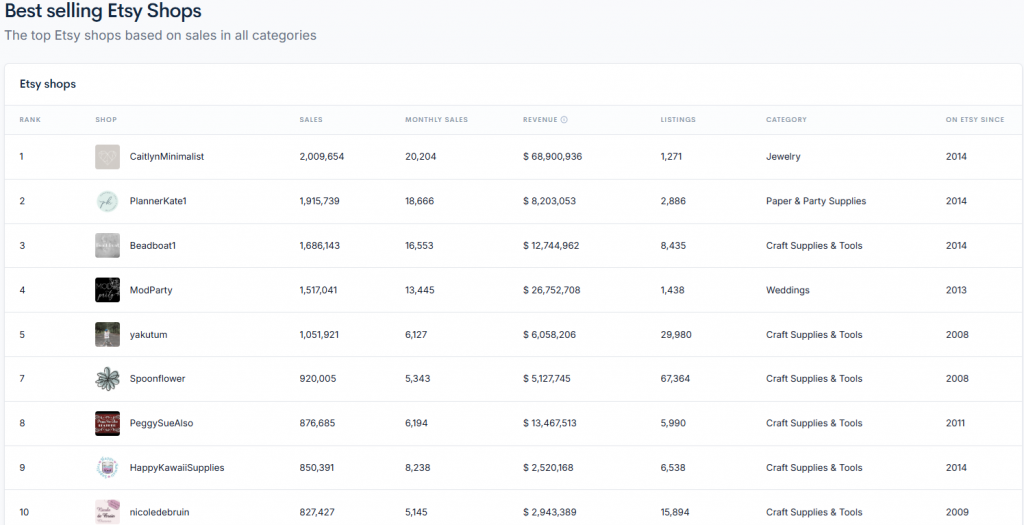The height and width of the screenshot is (525, 1024).
Task: Open the ModParty shop link
Action: 151,290
